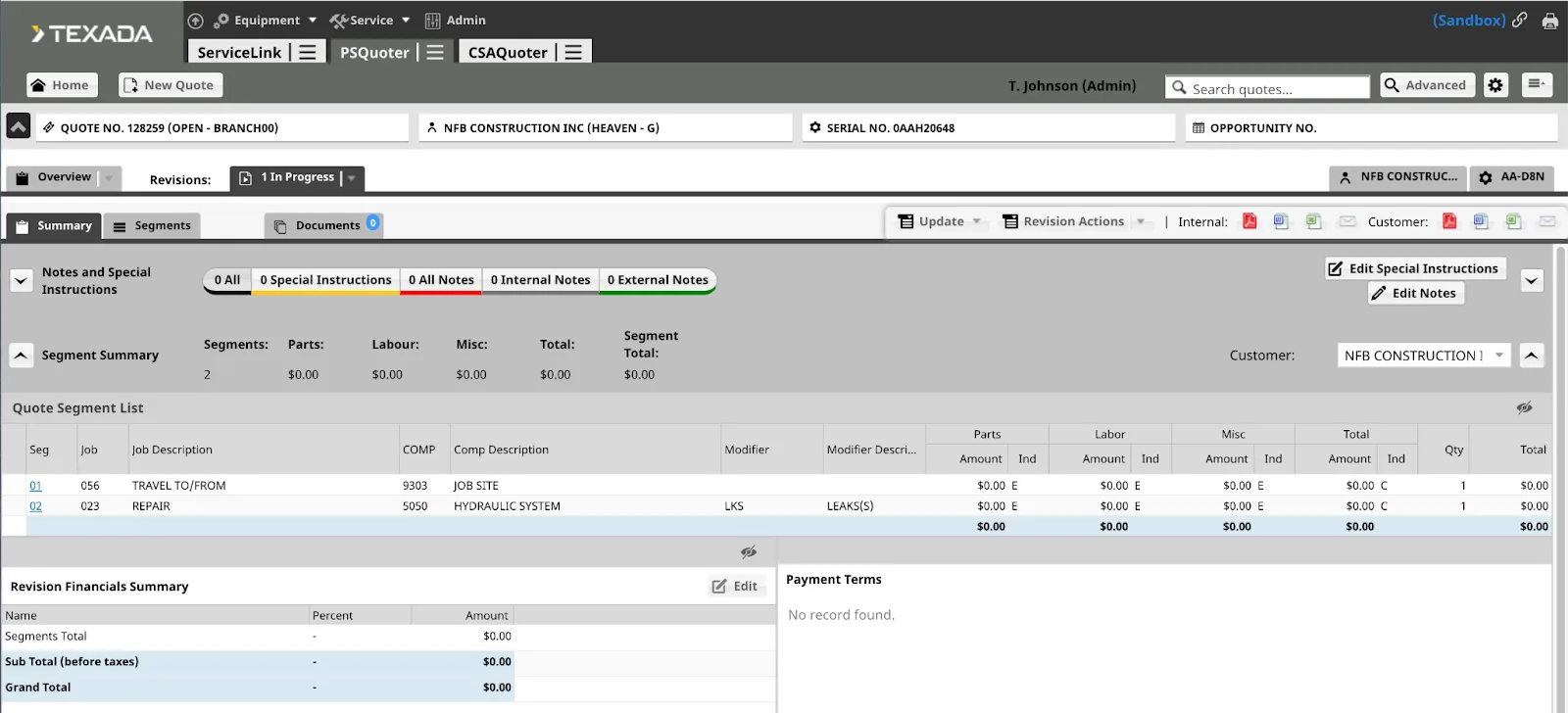This screenshot has height=713, width=1568.
Task: Open the settings gear beside Advanced
Action: pos(1495,85)
